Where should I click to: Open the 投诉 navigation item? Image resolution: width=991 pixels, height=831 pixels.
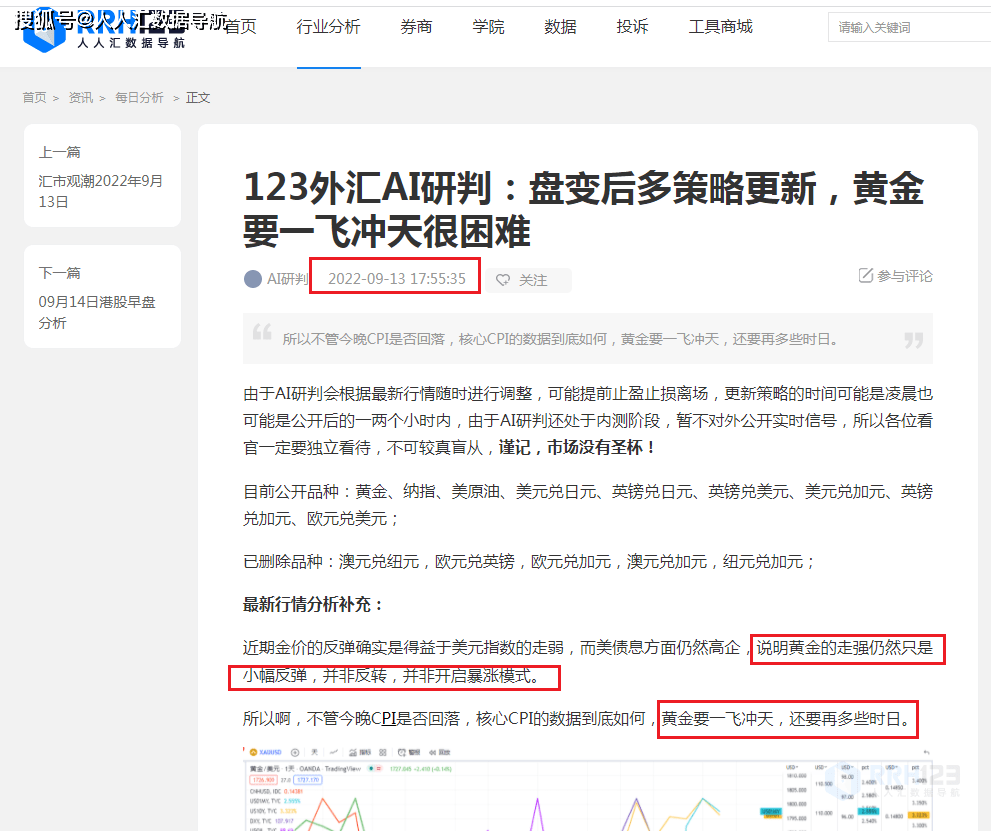(632, 27)
